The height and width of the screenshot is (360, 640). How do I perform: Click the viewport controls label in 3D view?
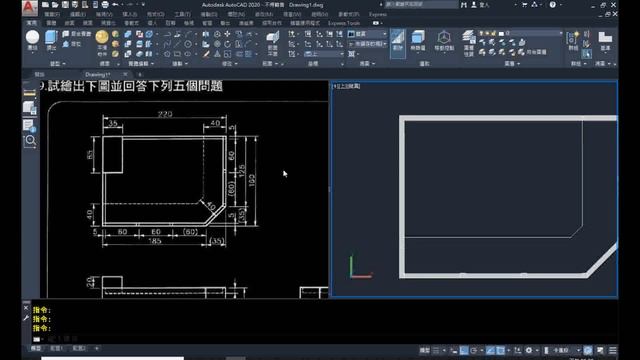[x=347, y=86]
